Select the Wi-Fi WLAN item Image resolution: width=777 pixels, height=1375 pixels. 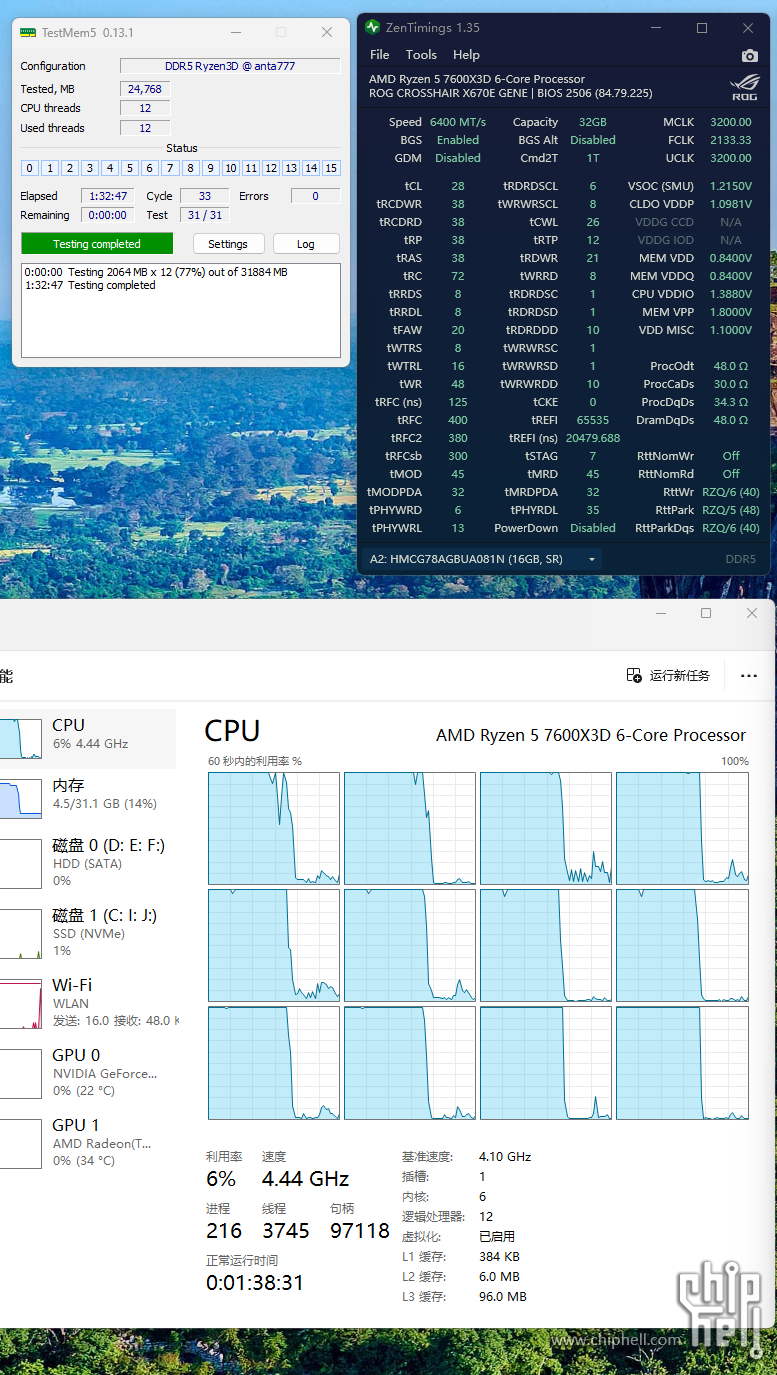pyautogui.click(x=88, y=1002)
